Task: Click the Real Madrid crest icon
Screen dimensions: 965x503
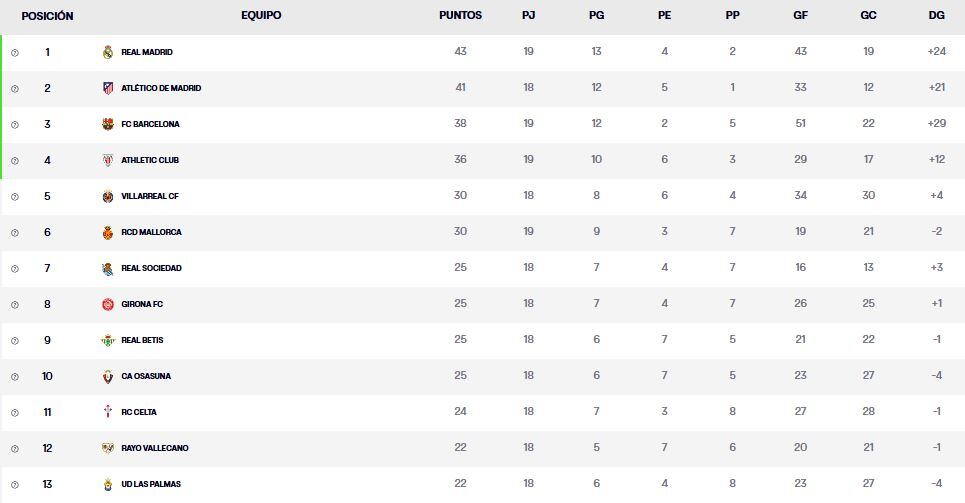Action: tap(108, 52)
